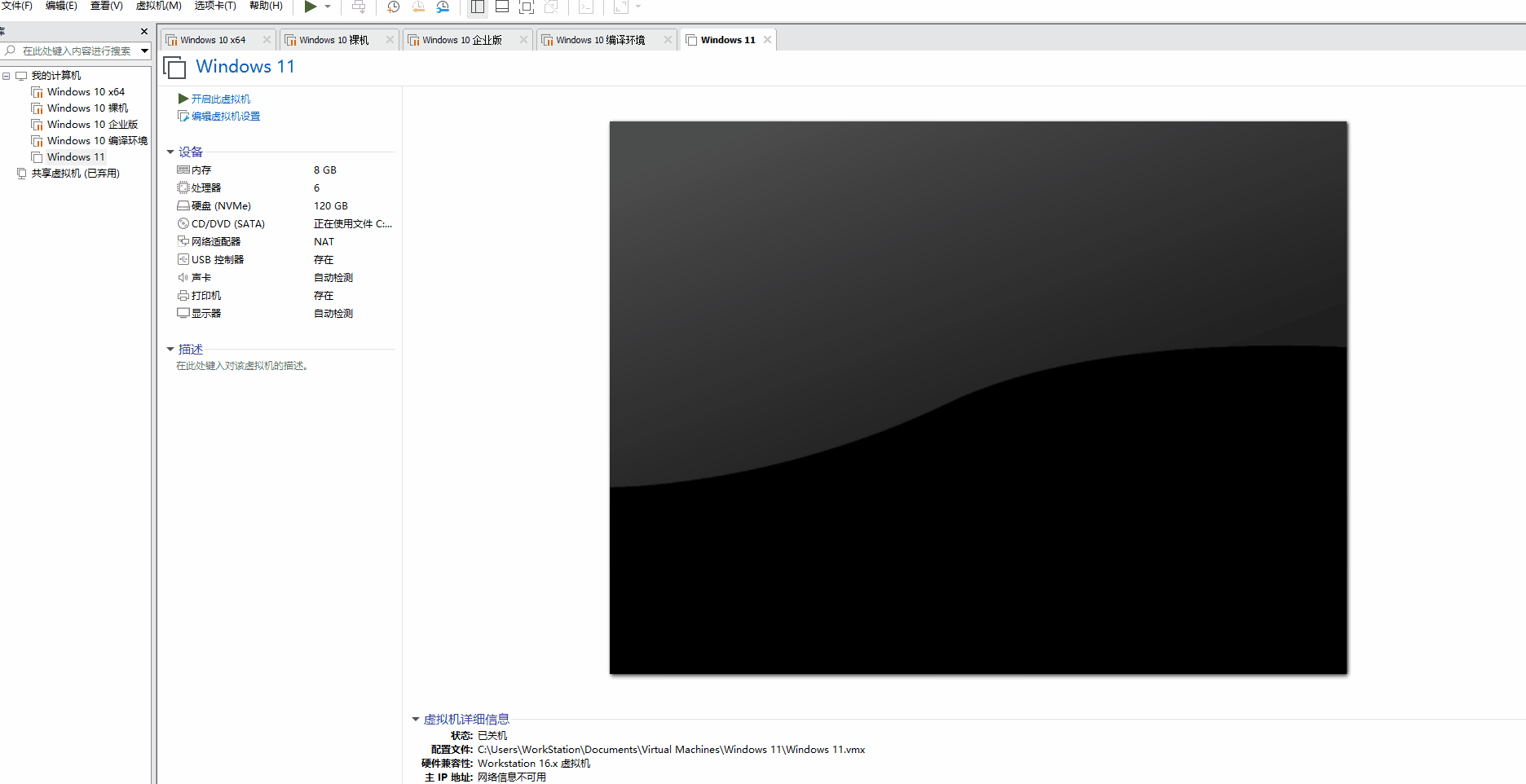Open the 编辑(E) menu
The width and height of the screenshot is (1526, 784).
click(61, 6)
